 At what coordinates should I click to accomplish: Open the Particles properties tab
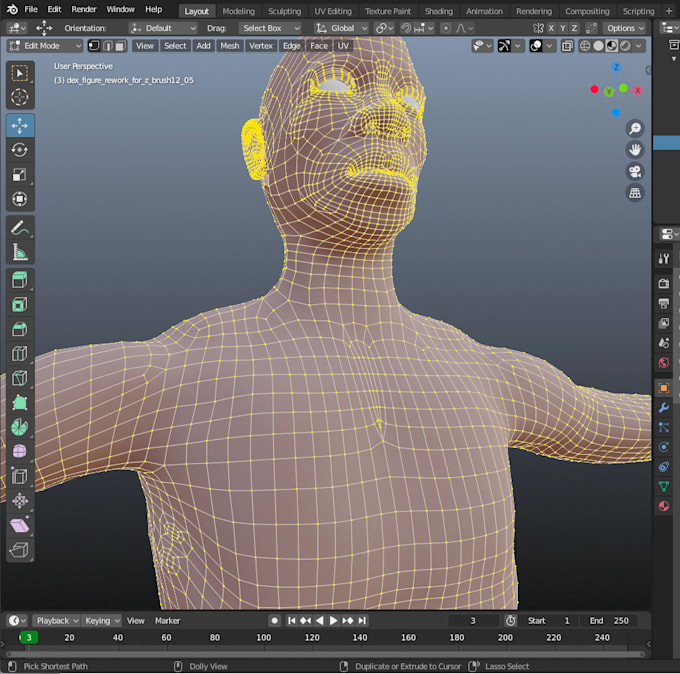664,427
